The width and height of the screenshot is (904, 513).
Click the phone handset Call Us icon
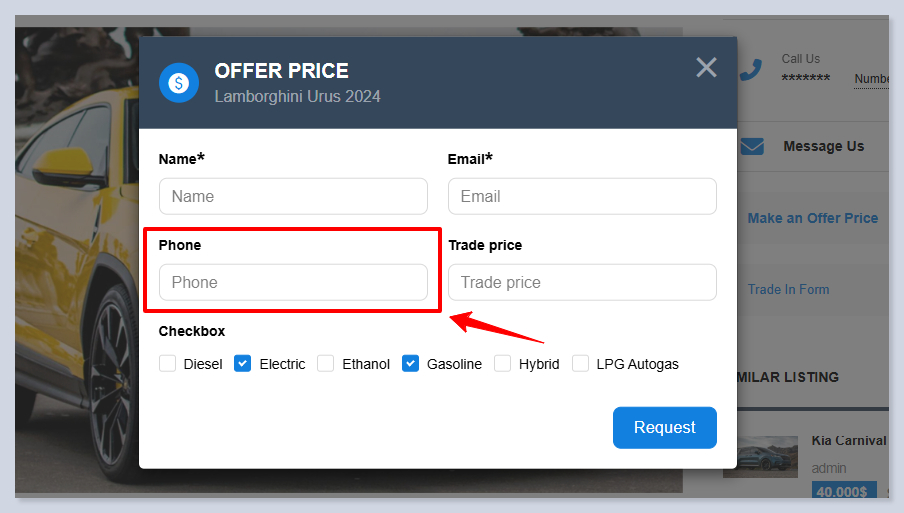(751, 69)
